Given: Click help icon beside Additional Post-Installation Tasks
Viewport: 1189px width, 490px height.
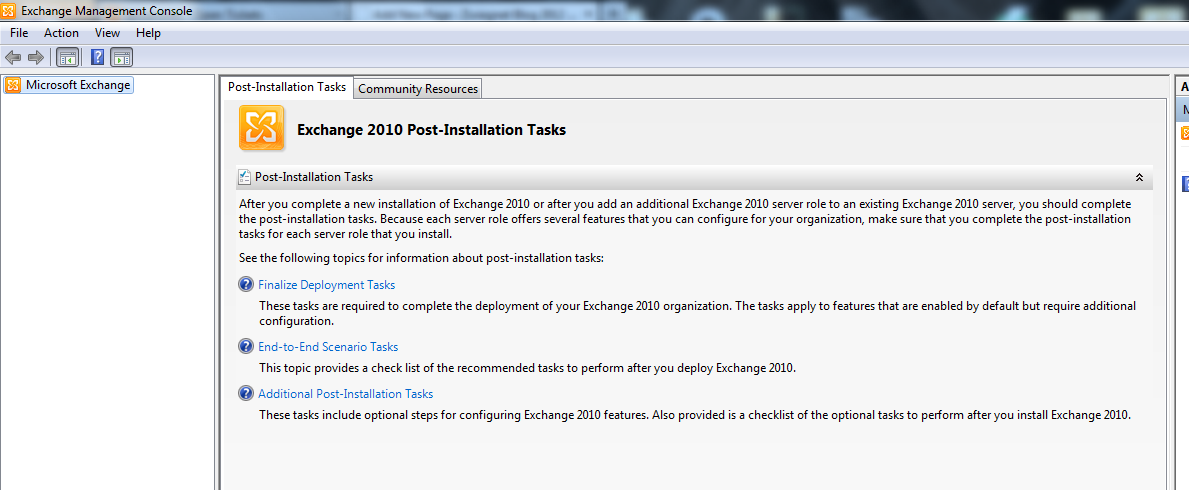Looking at the screenshot, I should [246, 393].
